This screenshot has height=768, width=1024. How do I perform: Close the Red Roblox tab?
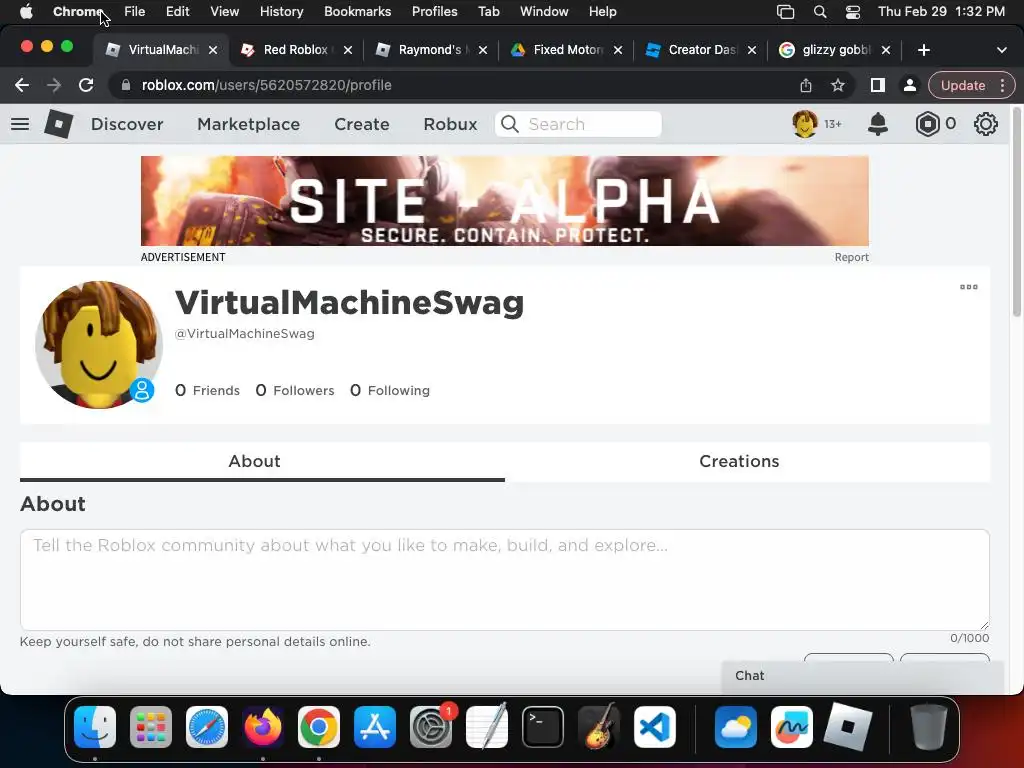click(x=348, y=50)
